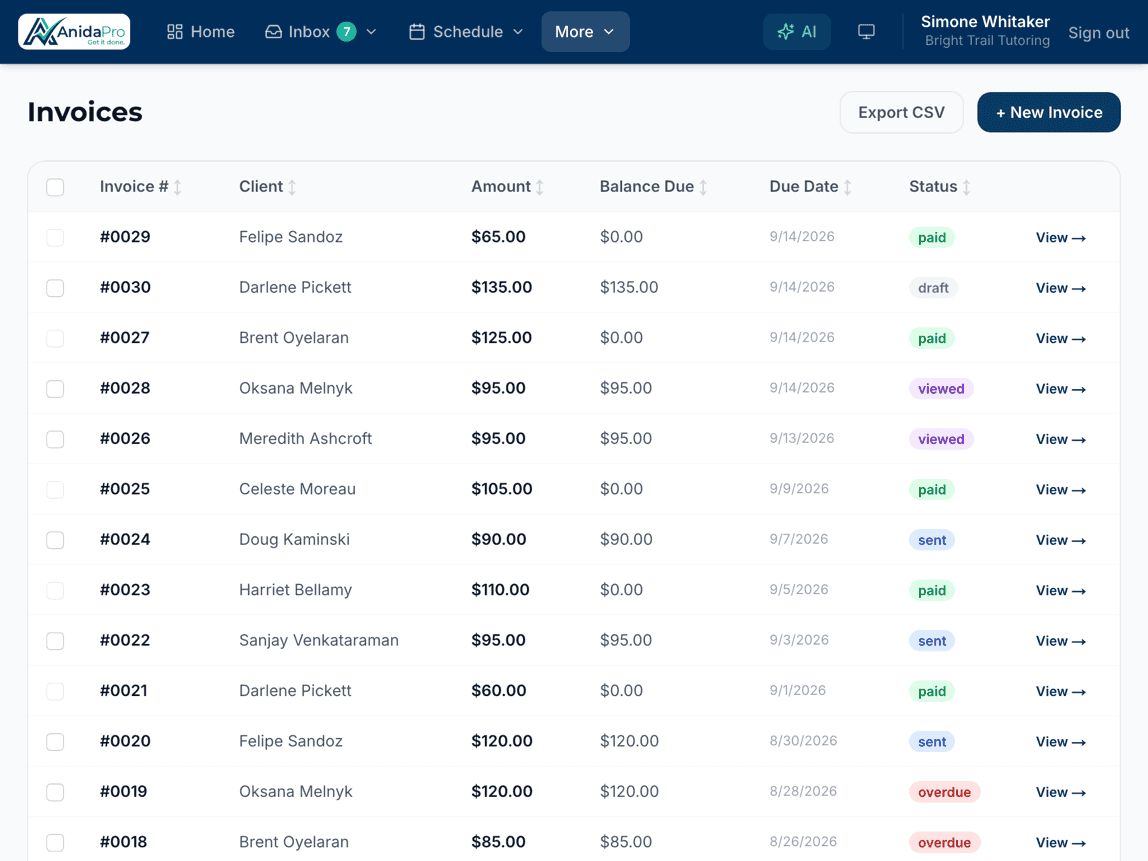
Task: Click client name Meredith Ashcroft
Action: coord(305,439)
